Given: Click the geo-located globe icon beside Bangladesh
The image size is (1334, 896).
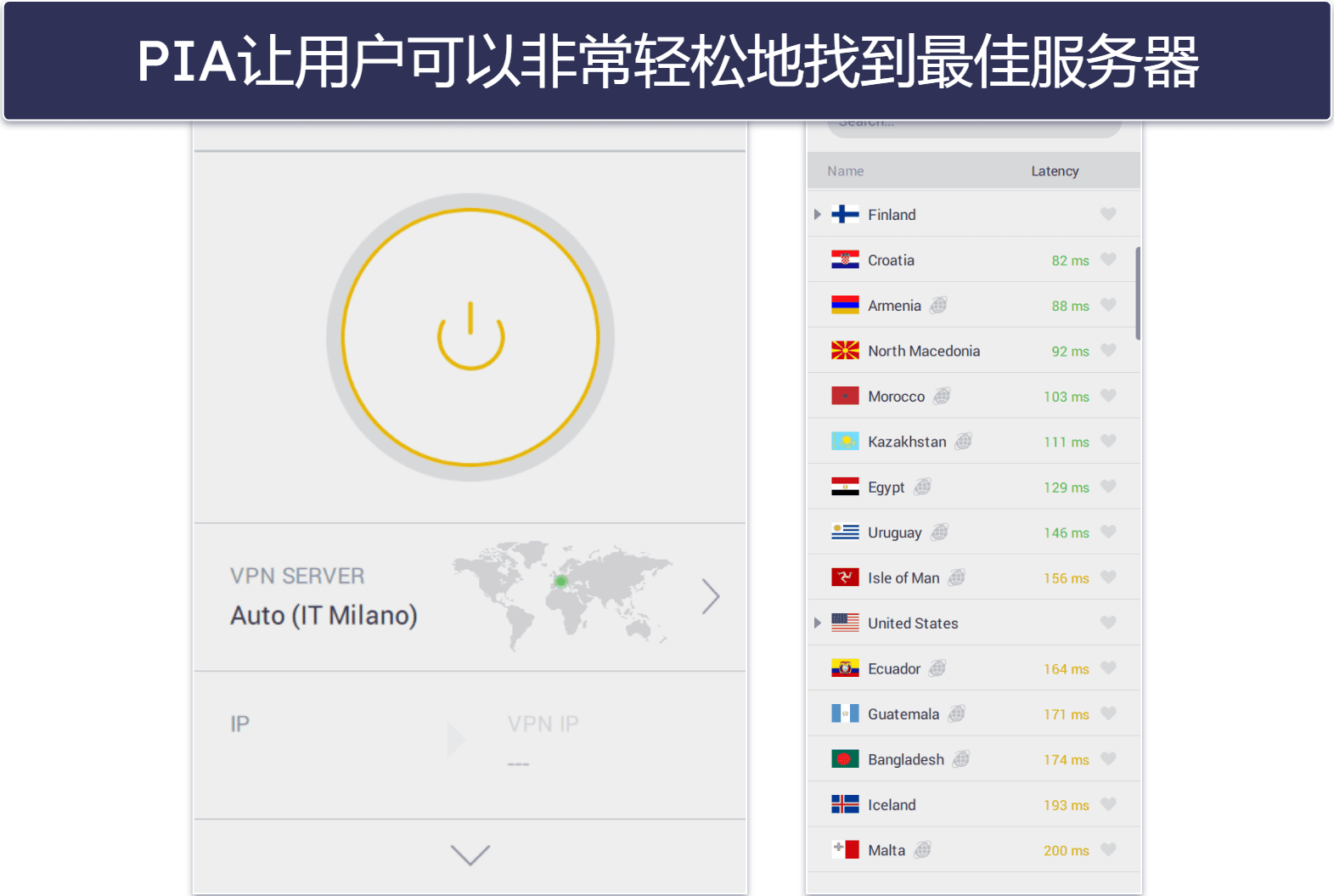Looking at the screenshot, I should coord(961,759).
